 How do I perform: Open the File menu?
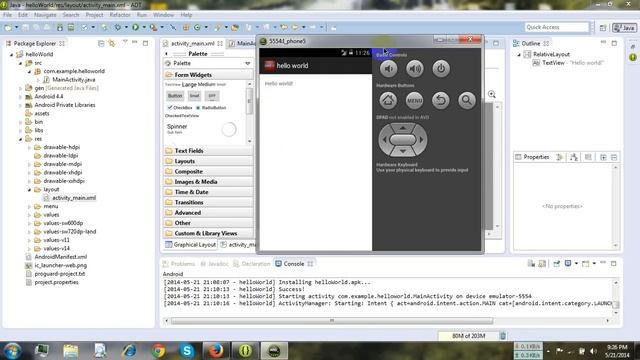coord(7,15)
